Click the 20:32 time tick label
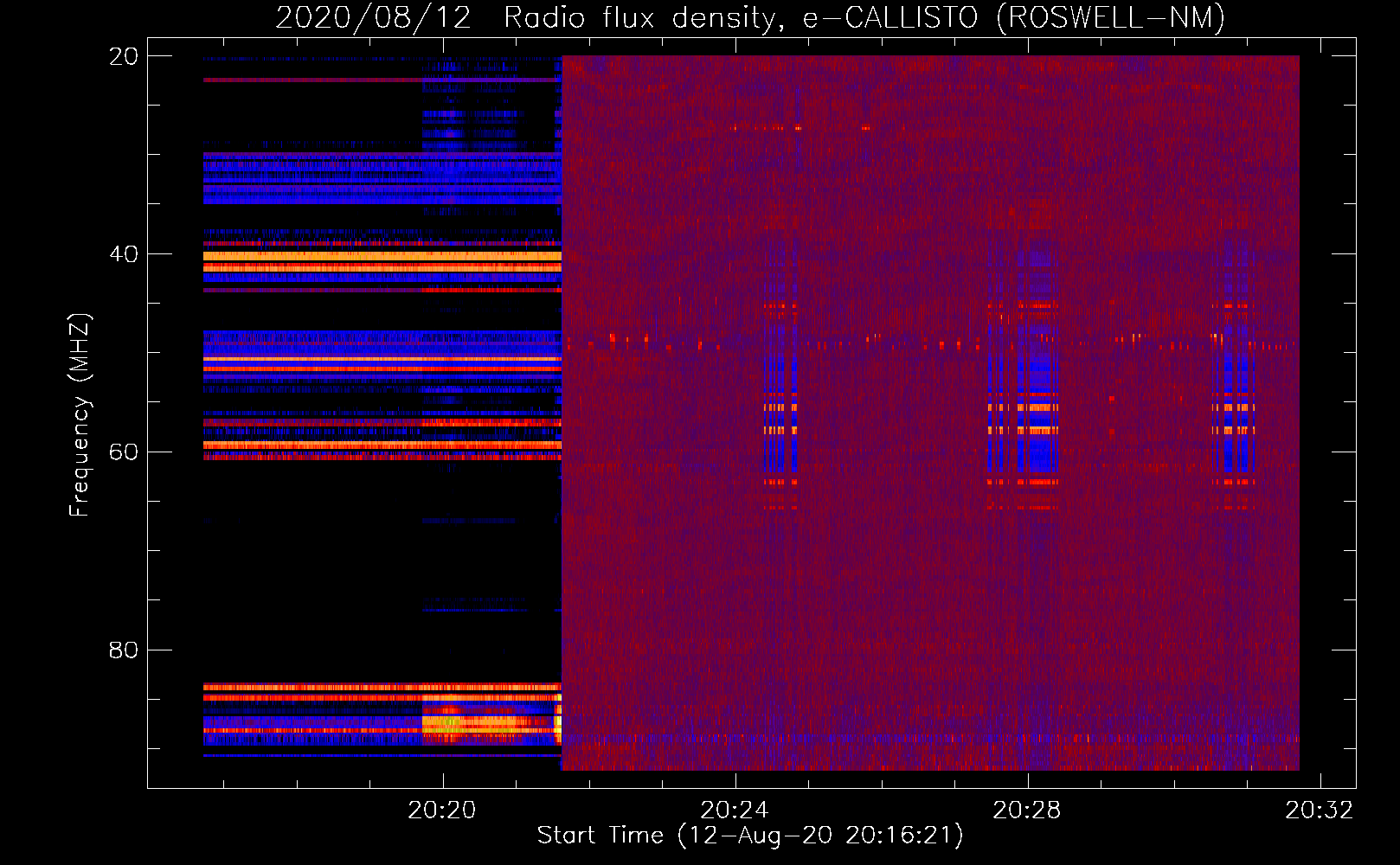 (1320, 811)
